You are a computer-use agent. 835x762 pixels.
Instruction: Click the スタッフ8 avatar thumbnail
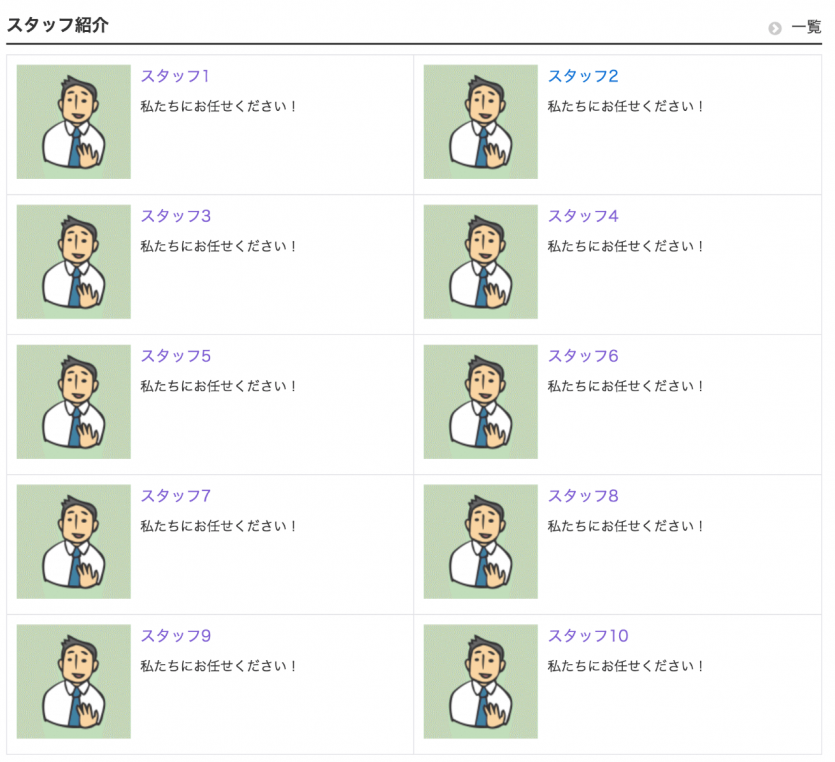(x=480, y=542)
